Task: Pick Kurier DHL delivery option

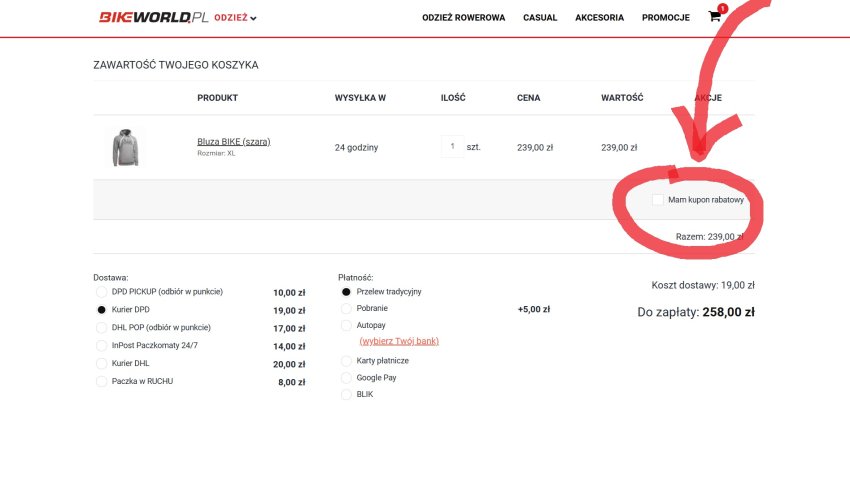Action: coord(101,364)
